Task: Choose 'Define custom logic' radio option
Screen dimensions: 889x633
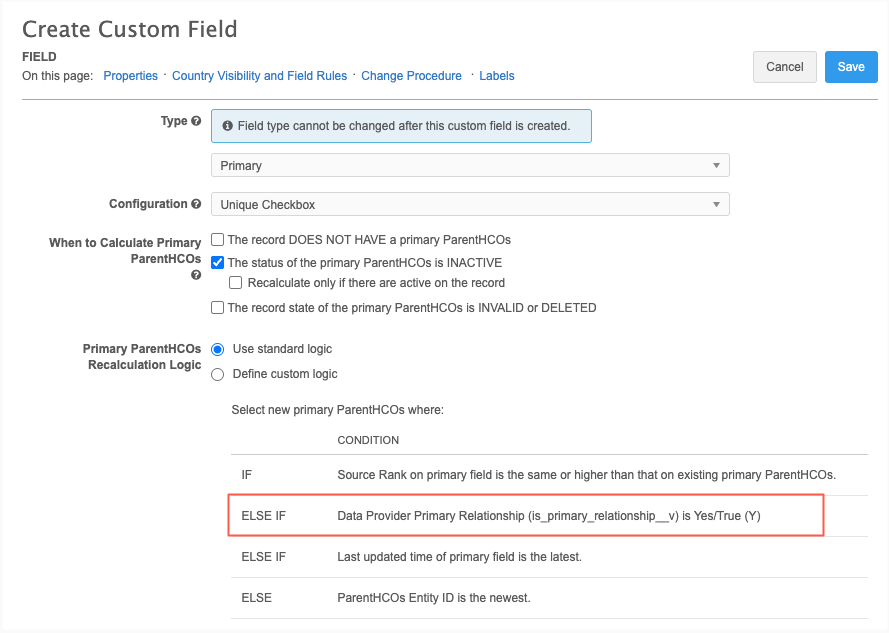Action: click(x=217, y=374)
